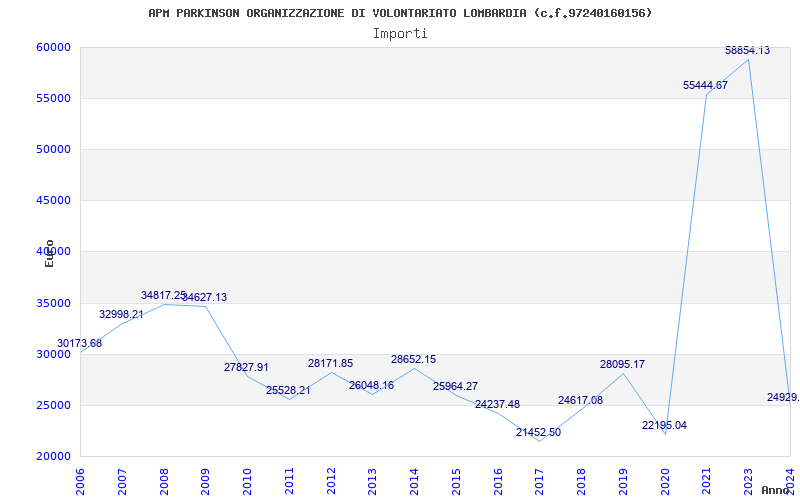Click the 30173.68 first data label
Image resolution: width=800 pixels, height=500 pixels.
79,344
